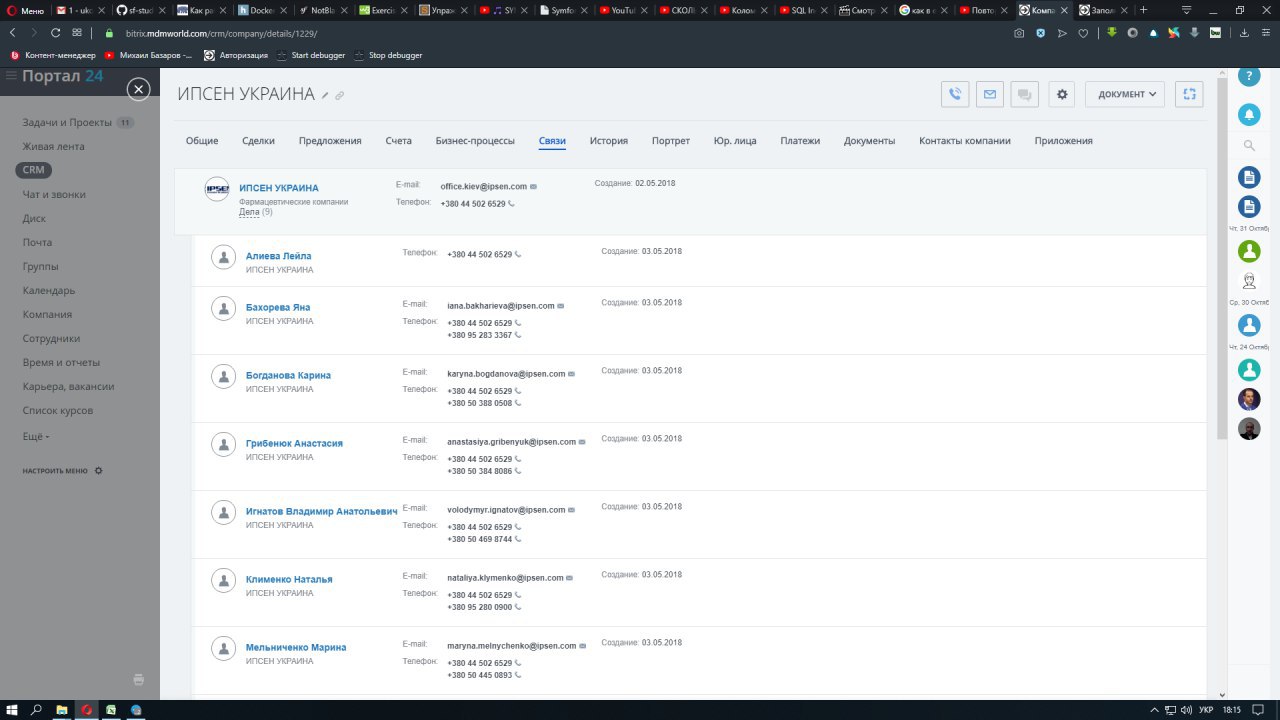Screen dimensions: 1280x720
Task: Open the Документы tab
Action: (x=870, y=141)
